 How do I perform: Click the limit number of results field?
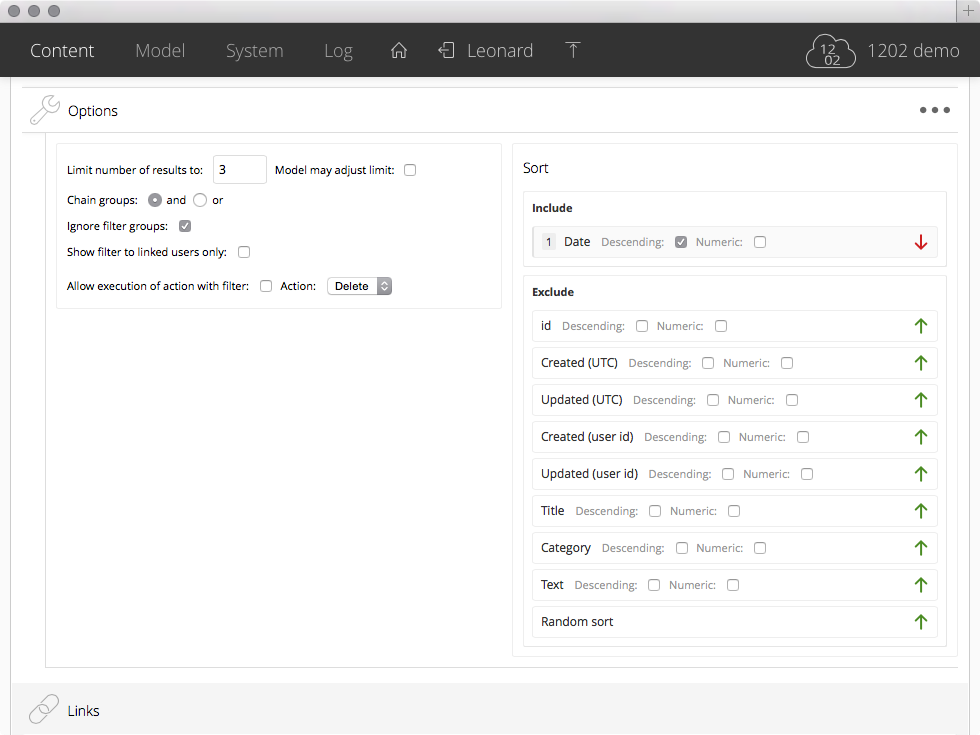point(239,170)
